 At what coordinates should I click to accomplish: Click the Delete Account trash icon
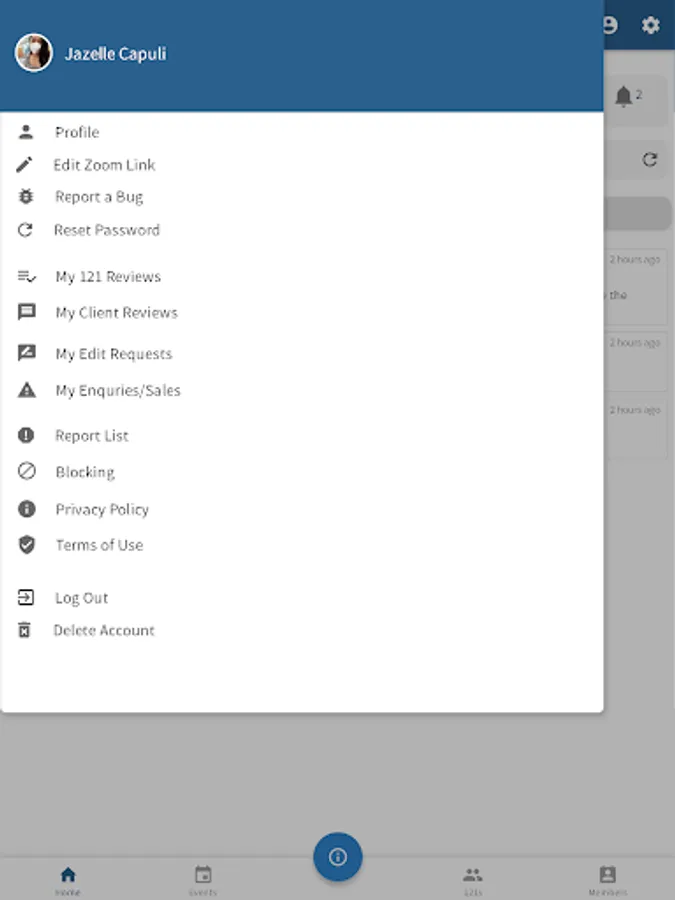[x=24, y=630]
